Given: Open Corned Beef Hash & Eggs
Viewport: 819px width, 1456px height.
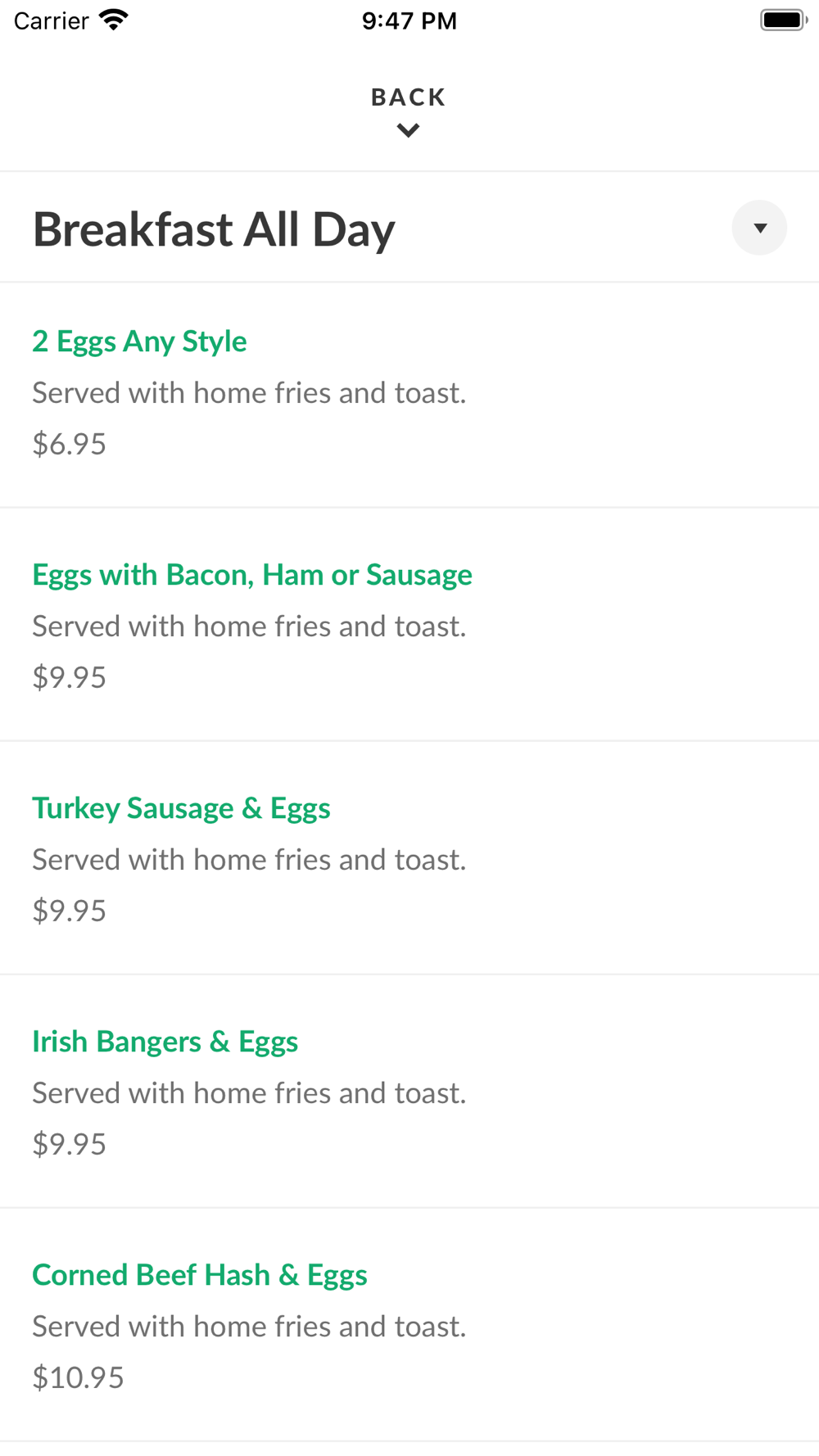Looking at the screenshot, I should (x=200, y=1274).
